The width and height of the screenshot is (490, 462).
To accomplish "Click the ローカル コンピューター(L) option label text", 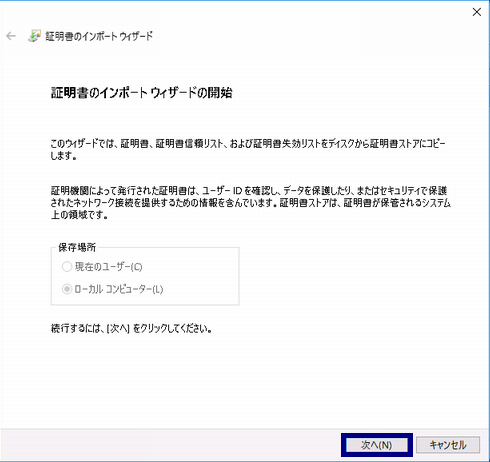I will point(119,289).
